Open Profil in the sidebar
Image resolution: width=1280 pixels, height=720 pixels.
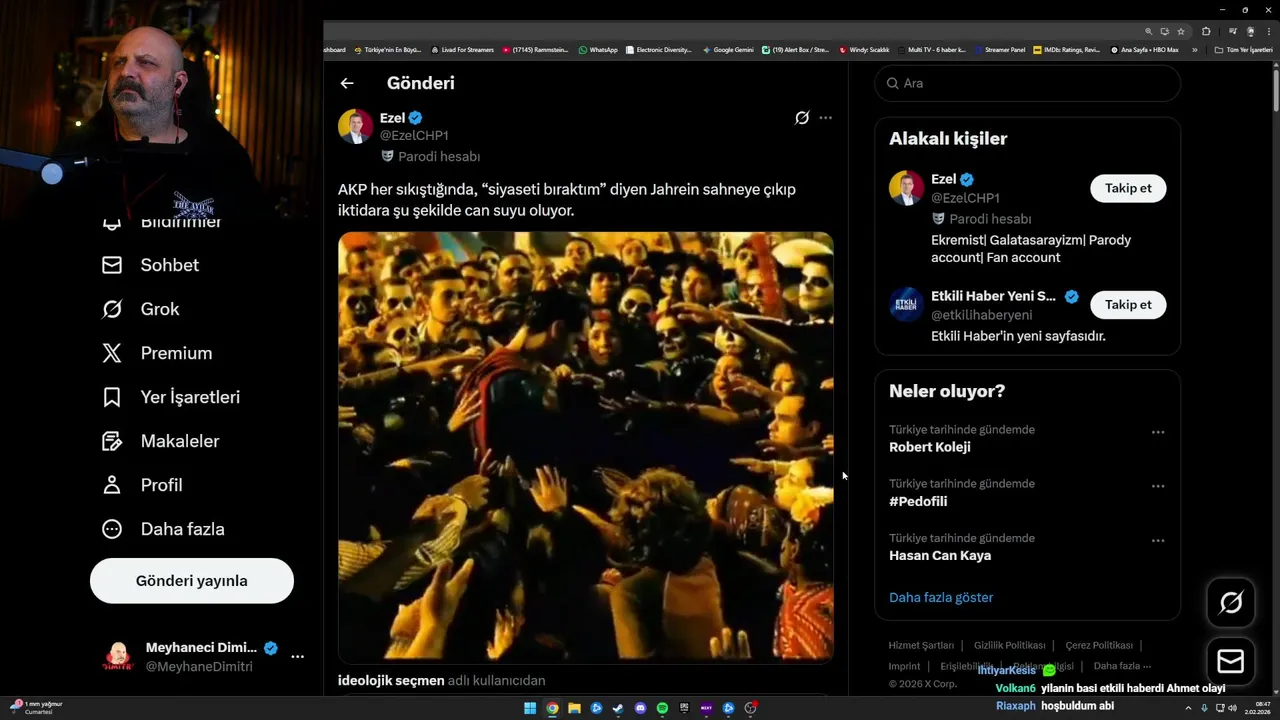142,485
